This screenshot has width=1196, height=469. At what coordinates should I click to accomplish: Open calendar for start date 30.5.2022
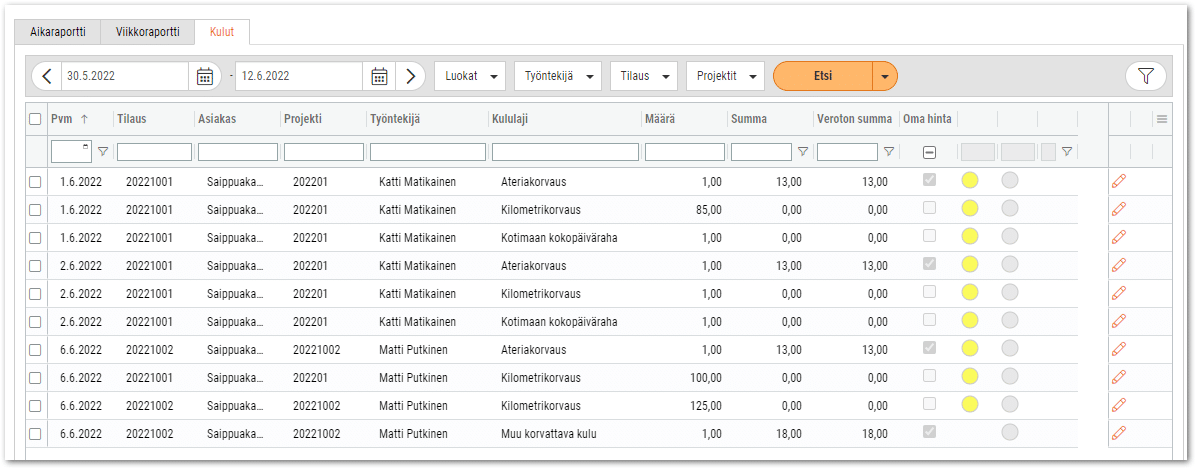point(204,76)
